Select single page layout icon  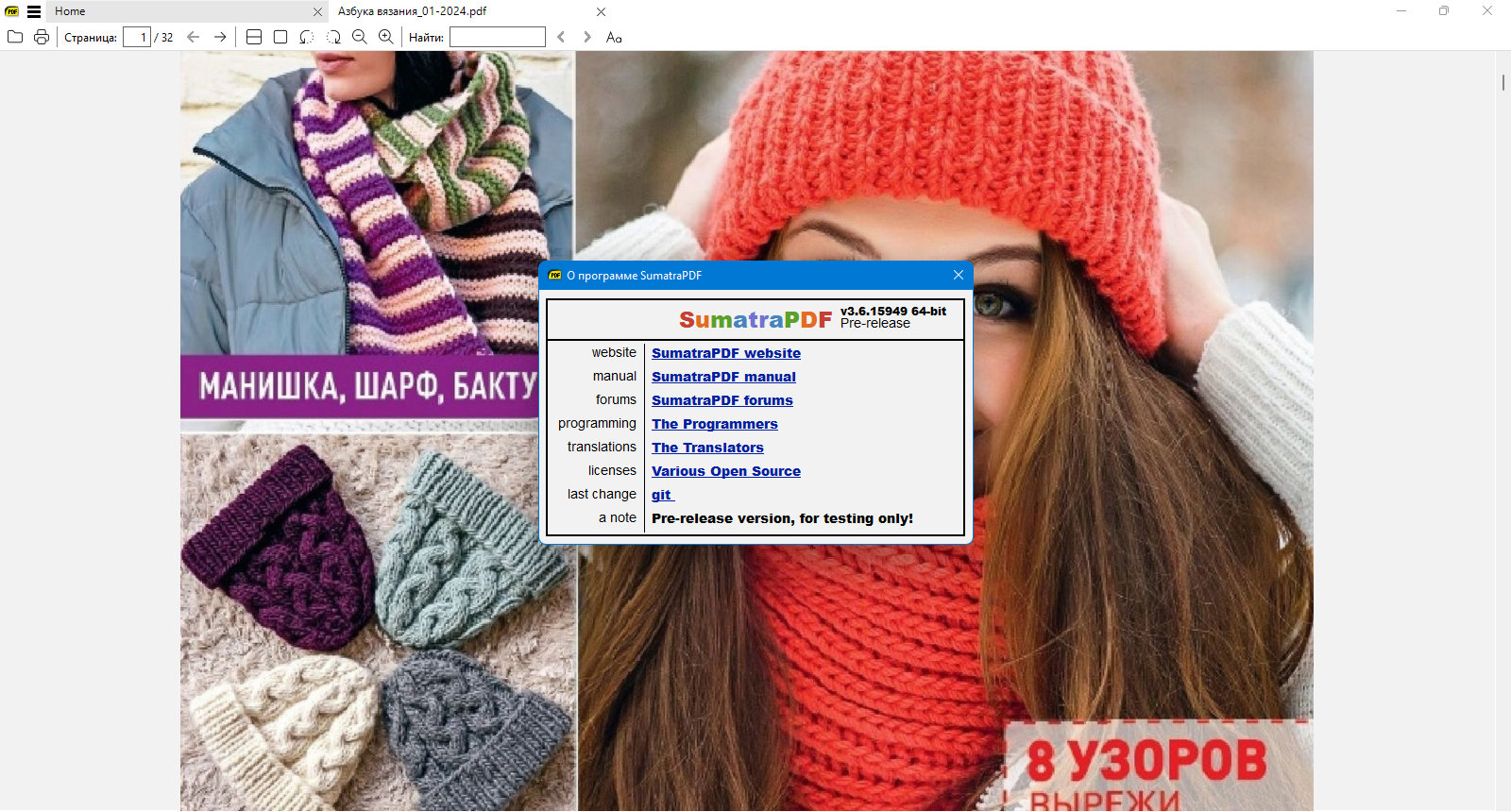pos(280,37)
